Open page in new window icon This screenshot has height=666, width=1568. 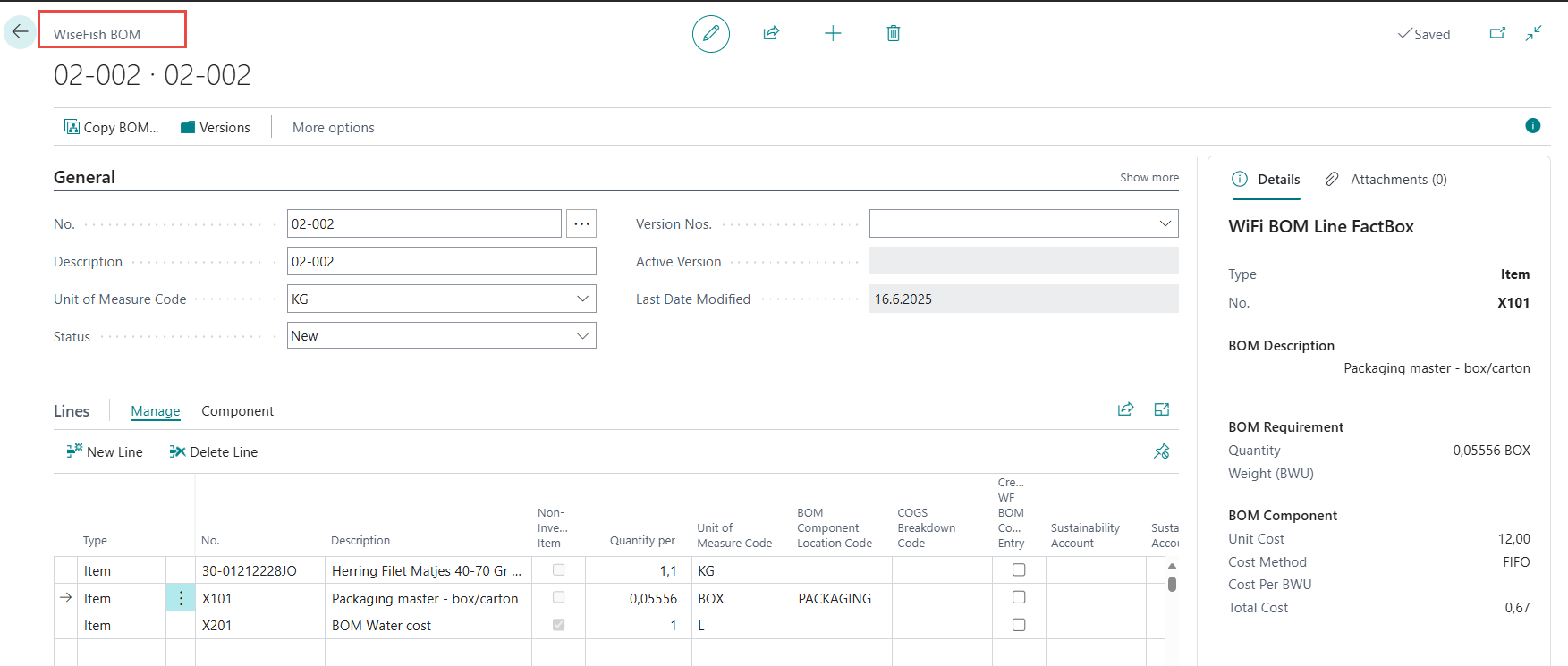1497,34
